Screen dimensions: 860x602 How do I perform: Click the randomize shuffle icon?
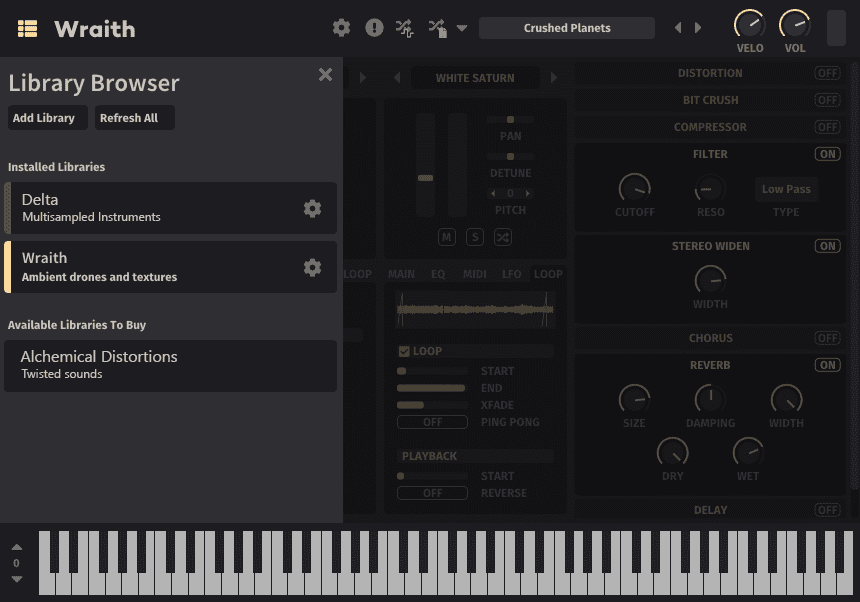point(405,28)
